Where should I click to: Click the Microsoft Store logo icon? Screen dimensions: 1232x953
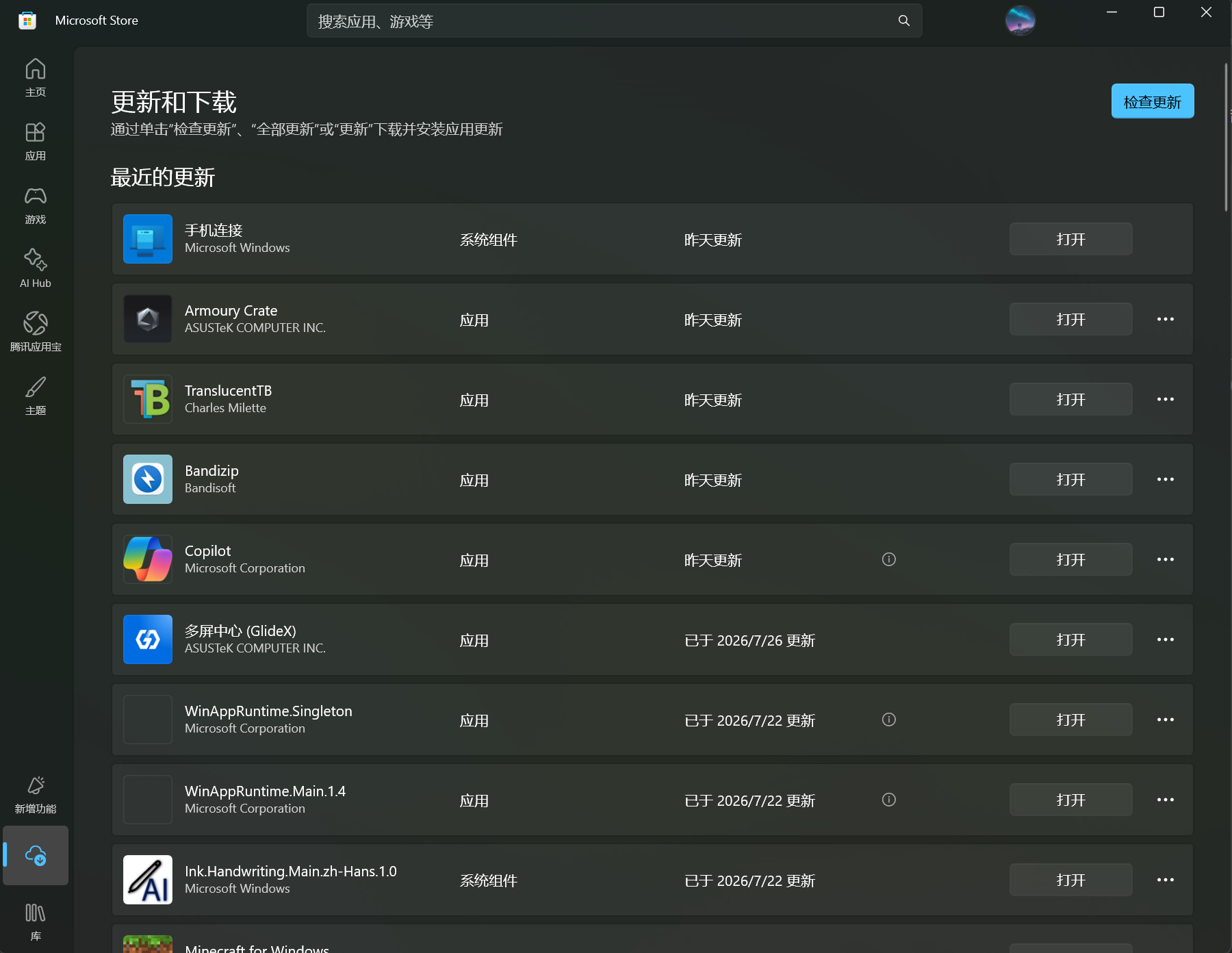click(27, 21)
